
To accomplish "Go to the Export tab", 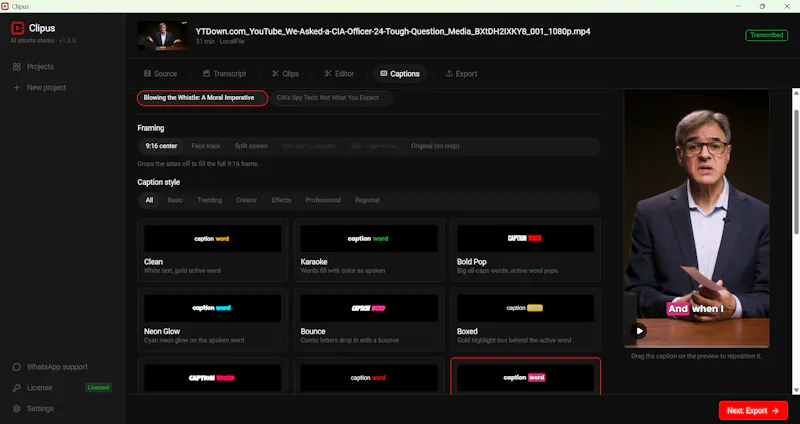I will pyautogui.click(x=461, y=73).
